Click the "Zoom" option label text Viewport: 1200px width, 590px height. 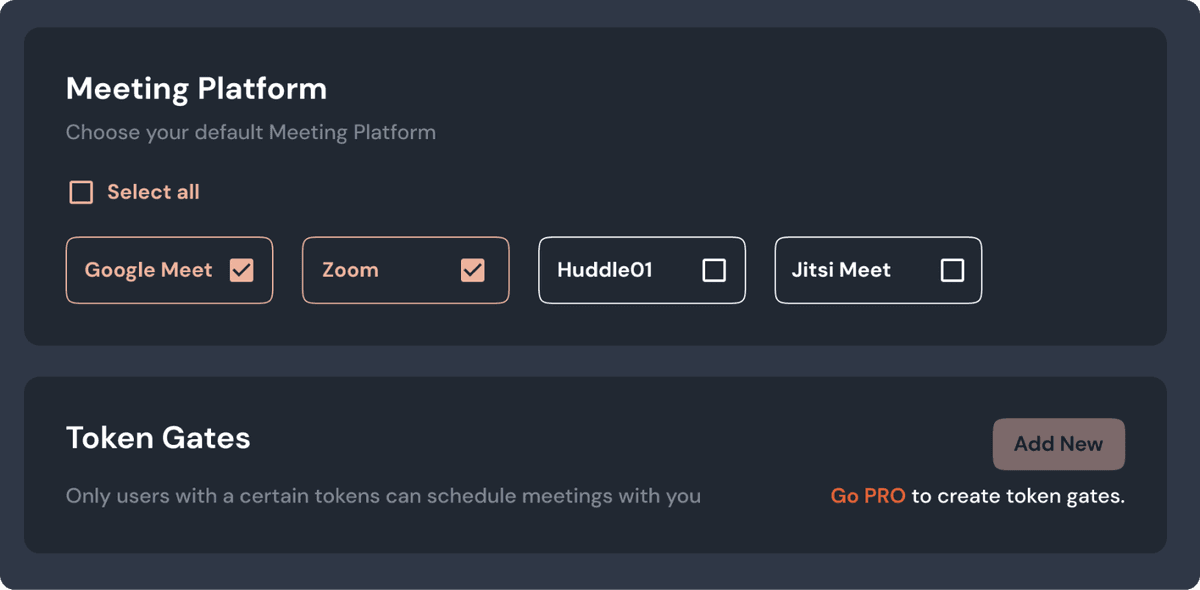350,270
